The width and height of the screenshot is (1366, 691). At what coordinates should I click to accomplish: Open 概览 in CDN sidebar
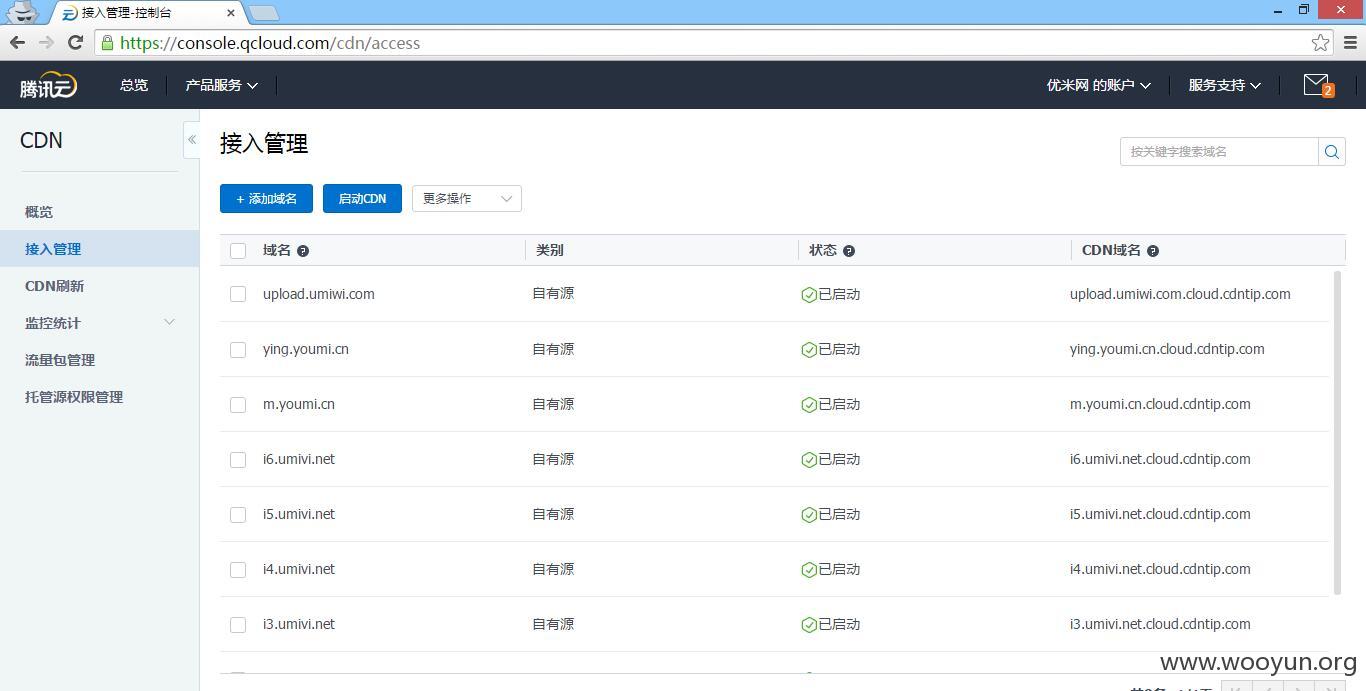(39, 212)
